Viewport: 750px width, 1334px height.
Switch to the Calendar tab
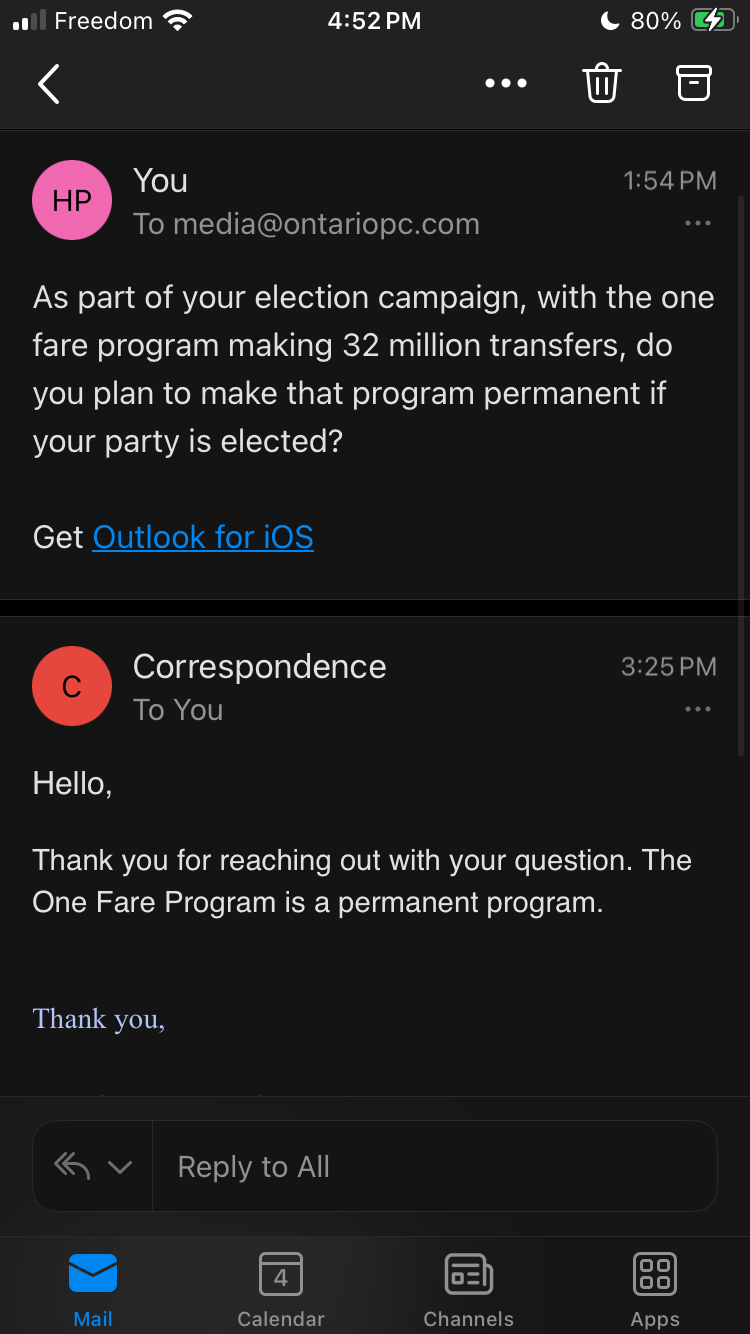pyautogui.click(x=281, y=1290)
